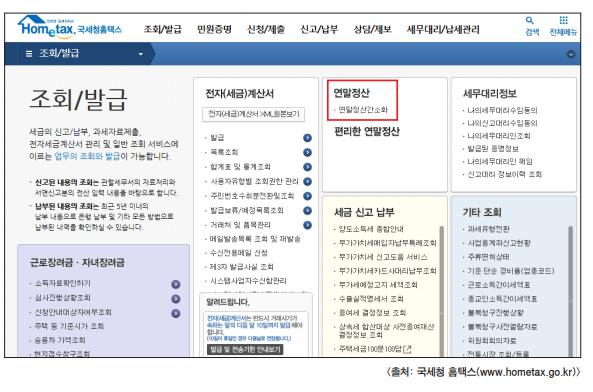This screenshot has width=593, height=392.
Task: Open the 시스템사업자수신함관리 link
Action: point(248,281)
